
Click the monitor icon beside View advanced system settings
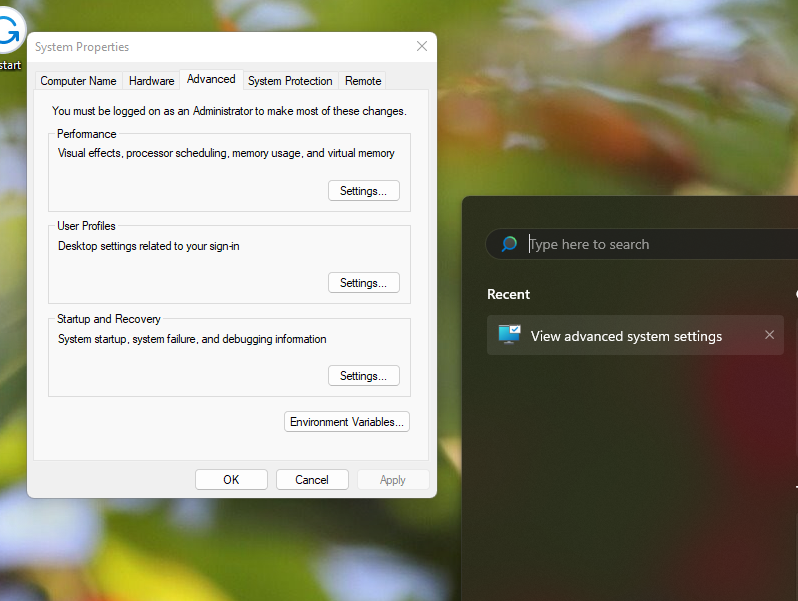(x=509, y=335)
